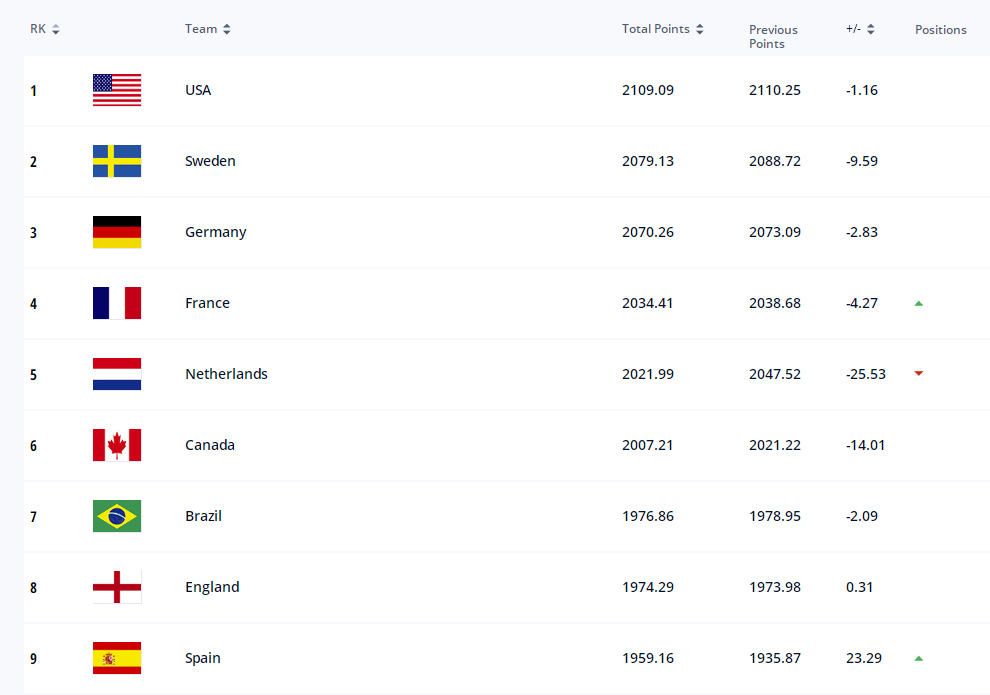This screenshot has width=990, height=695.
Task: Open the Netherlands team link
Action: (x=226, y=374)
